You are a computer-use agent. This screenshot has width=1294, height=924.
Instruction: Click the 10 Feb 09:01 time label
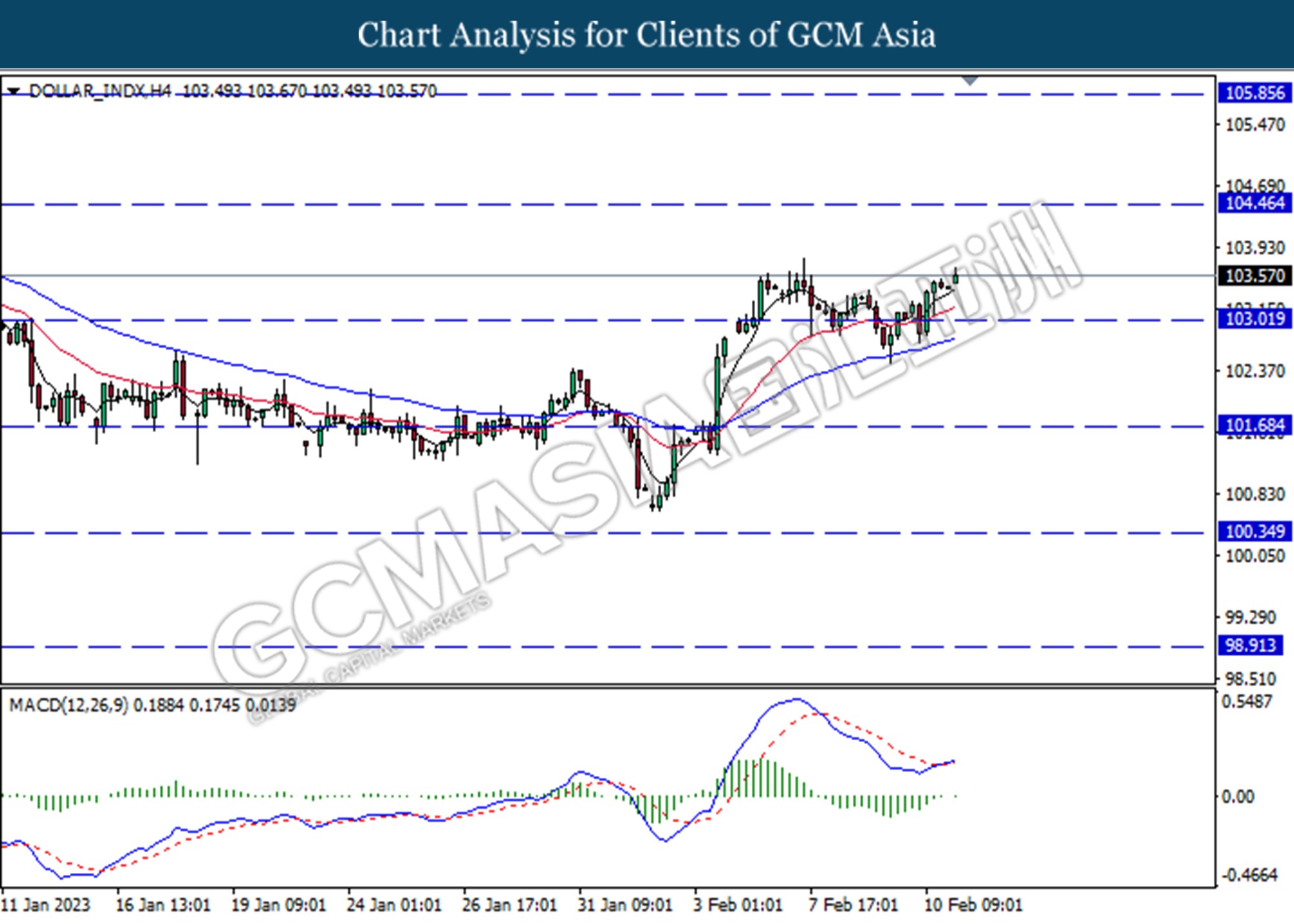[x=973, y=905]
